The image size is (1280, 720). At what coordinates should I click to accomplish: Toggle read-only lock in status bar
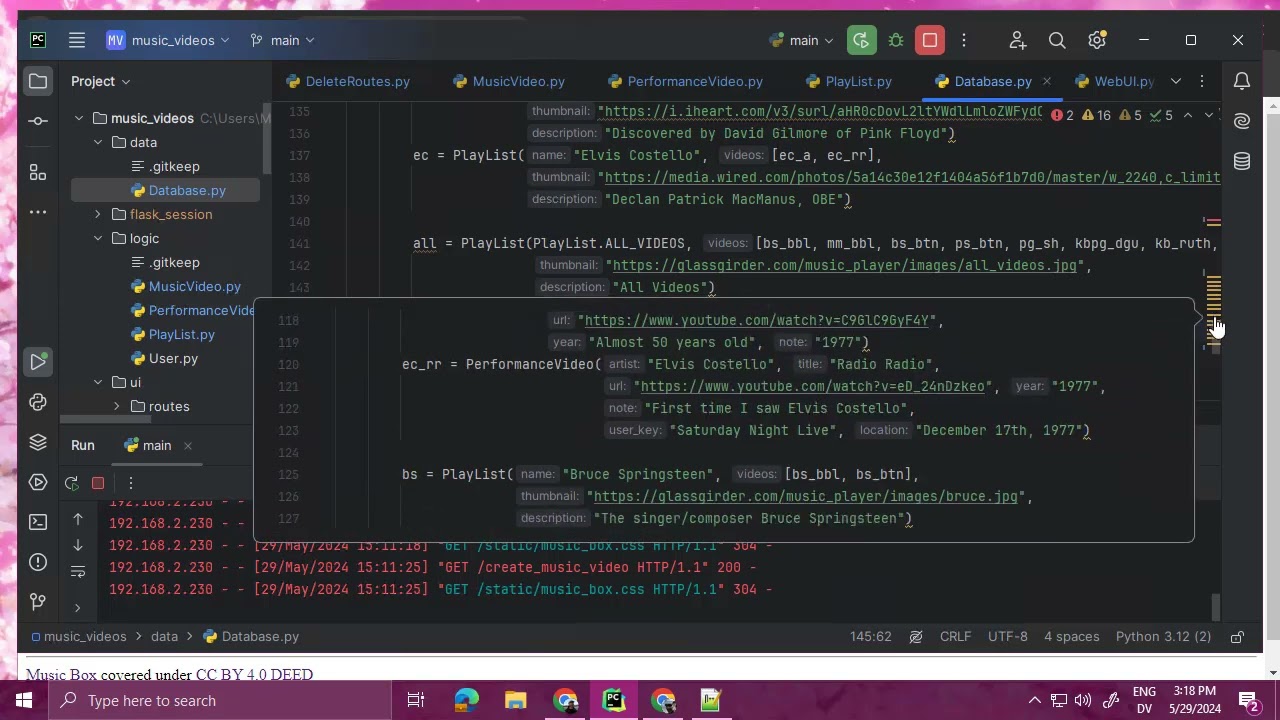pos(1238,636)
